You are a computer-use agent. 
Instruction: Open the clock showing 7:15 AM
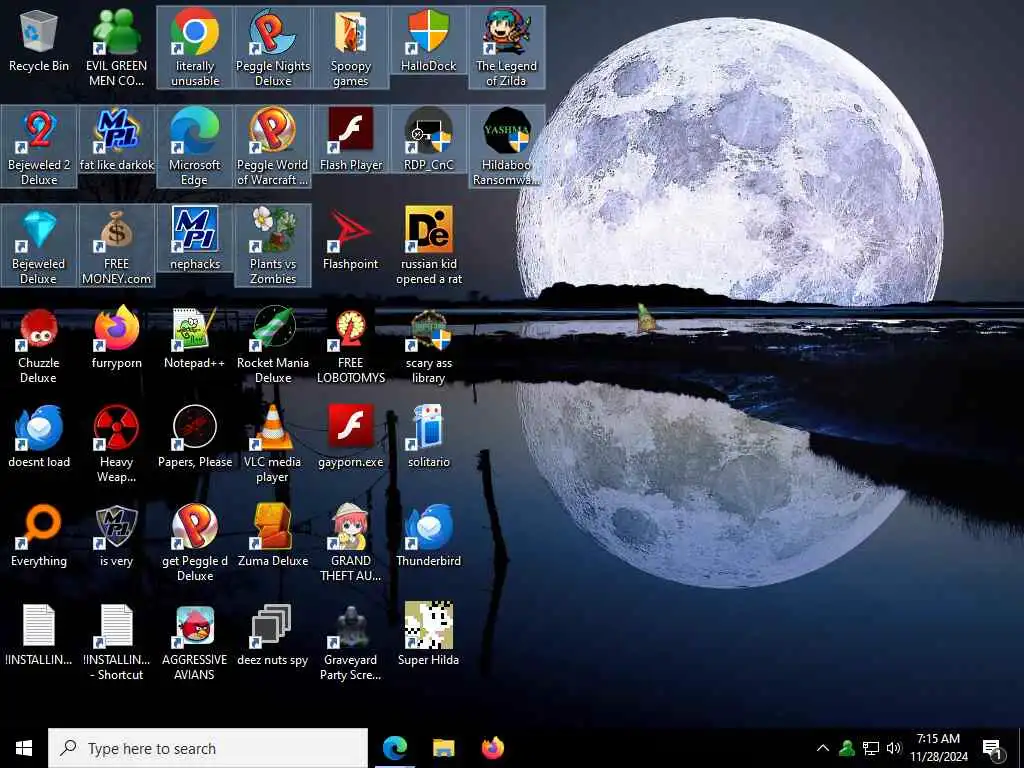(x=938, y=748)
